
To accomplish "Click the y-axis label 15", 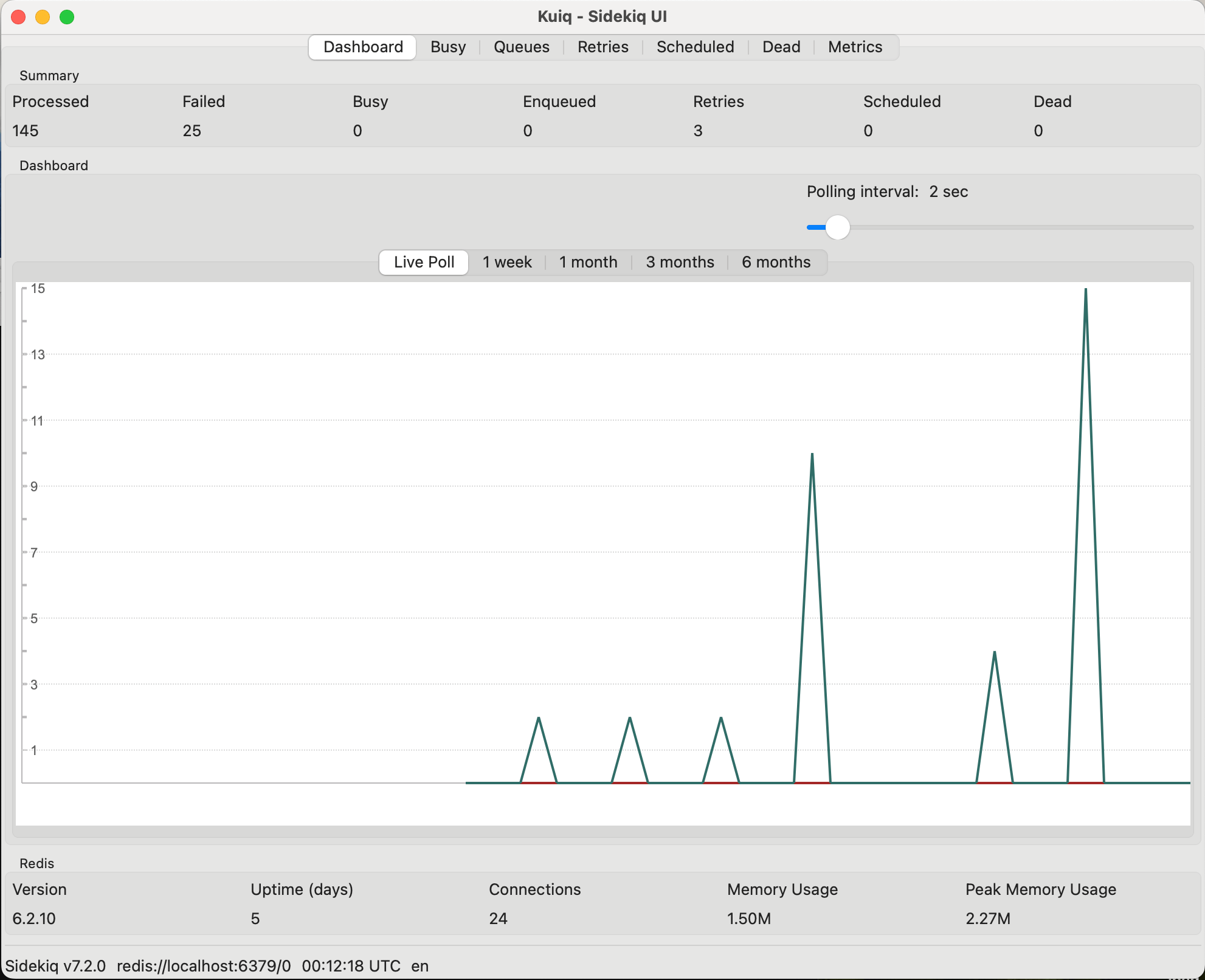I will [x=38, y=289].
